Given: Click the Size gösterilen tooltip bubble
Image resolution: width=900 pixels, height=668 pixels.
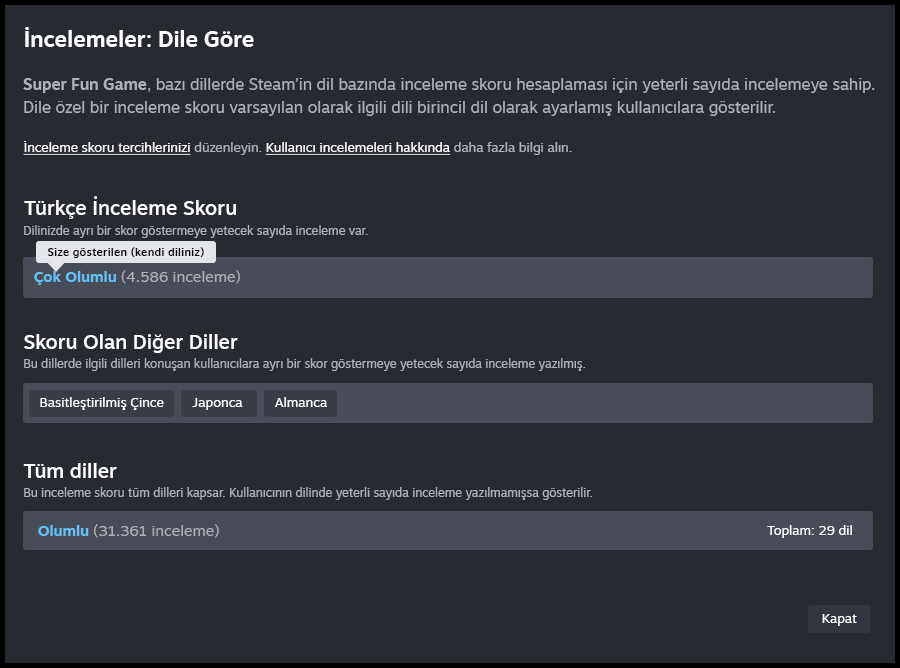Looking at the screenshot, I should 126,252.
